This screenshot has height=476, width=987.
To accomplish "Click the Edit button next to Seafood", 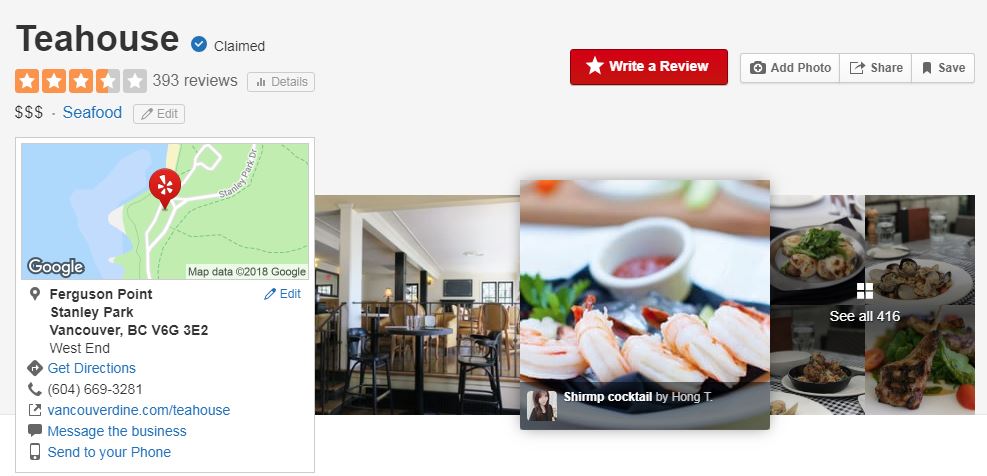I will point(159,114).
